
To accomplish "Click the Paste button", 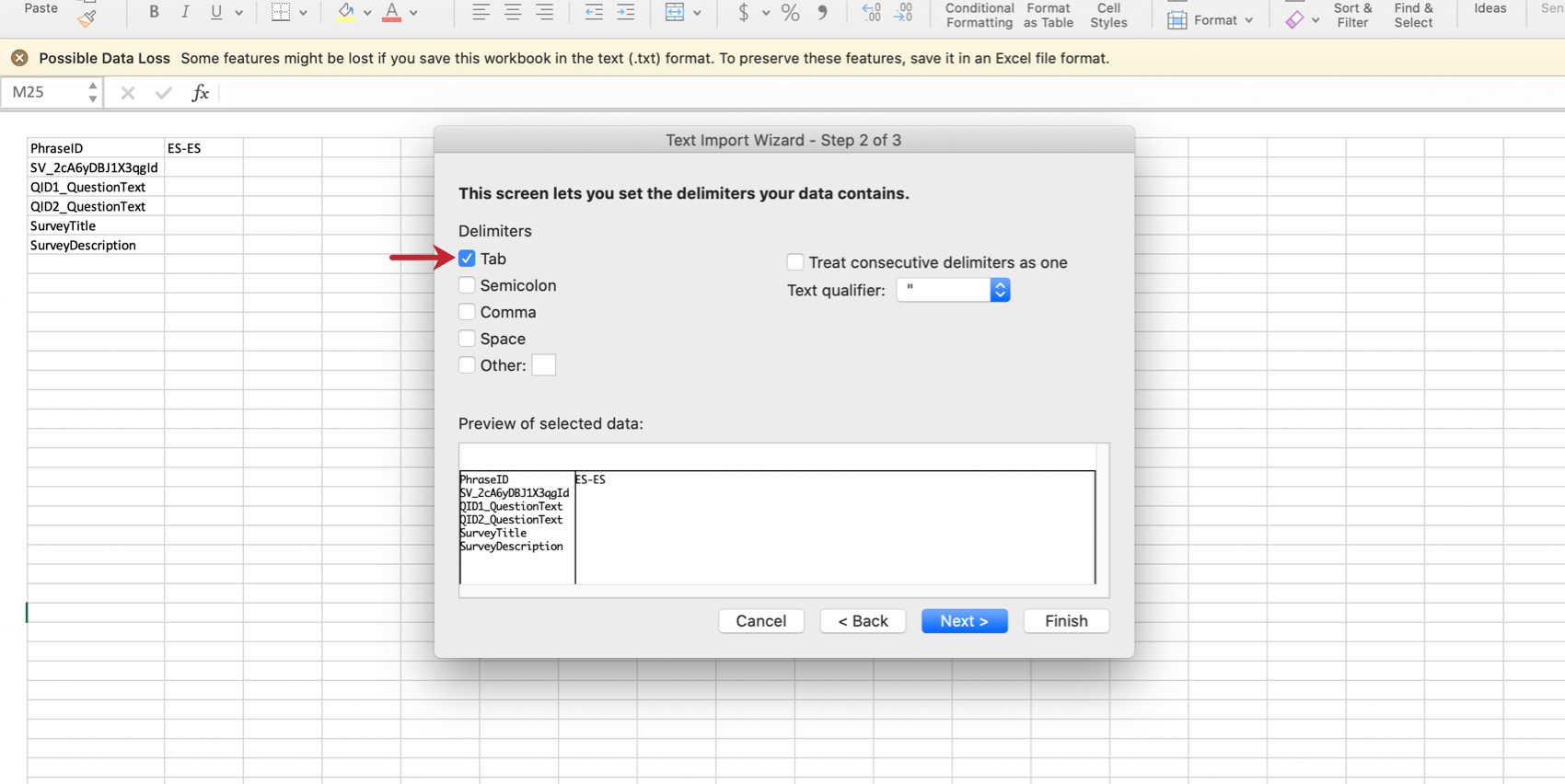I will click(41, 8).
